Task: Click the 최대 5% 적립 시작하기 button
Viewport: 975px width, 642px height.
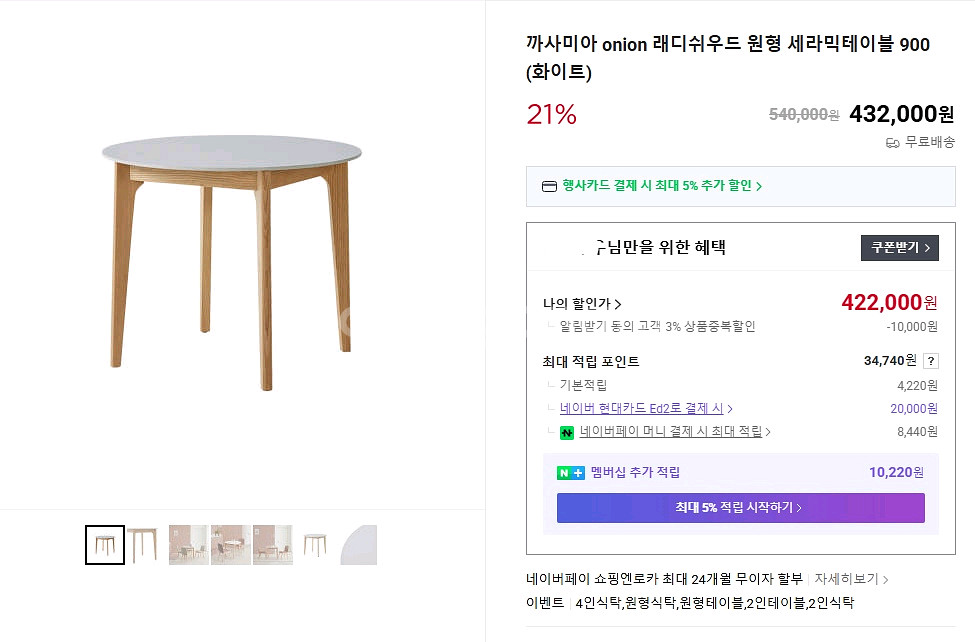Action: (x=740, y=508)
